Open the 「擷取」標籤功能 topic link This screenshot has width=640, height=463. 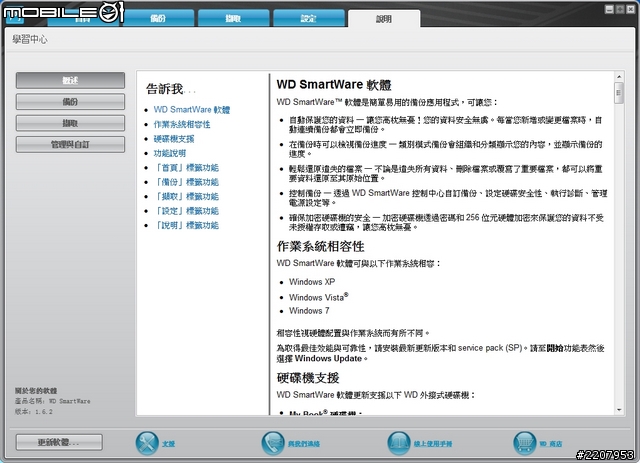[x=186, y=197]
